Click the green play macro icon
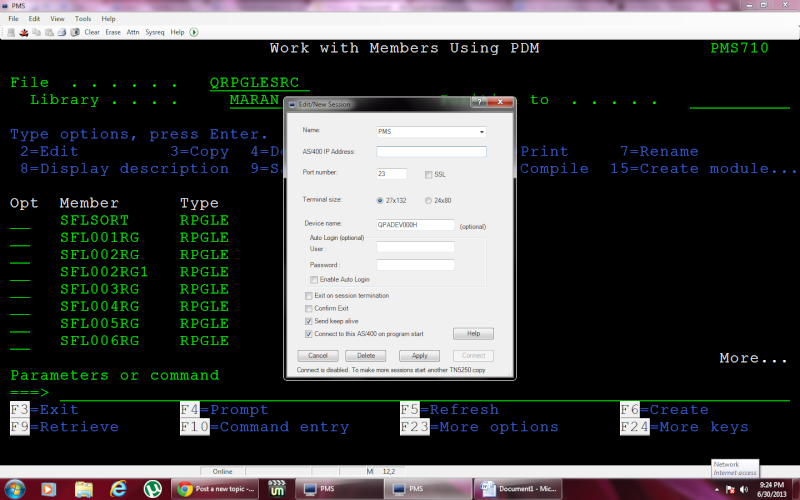This screenshot has width=800, height=500. pos(194,32)
